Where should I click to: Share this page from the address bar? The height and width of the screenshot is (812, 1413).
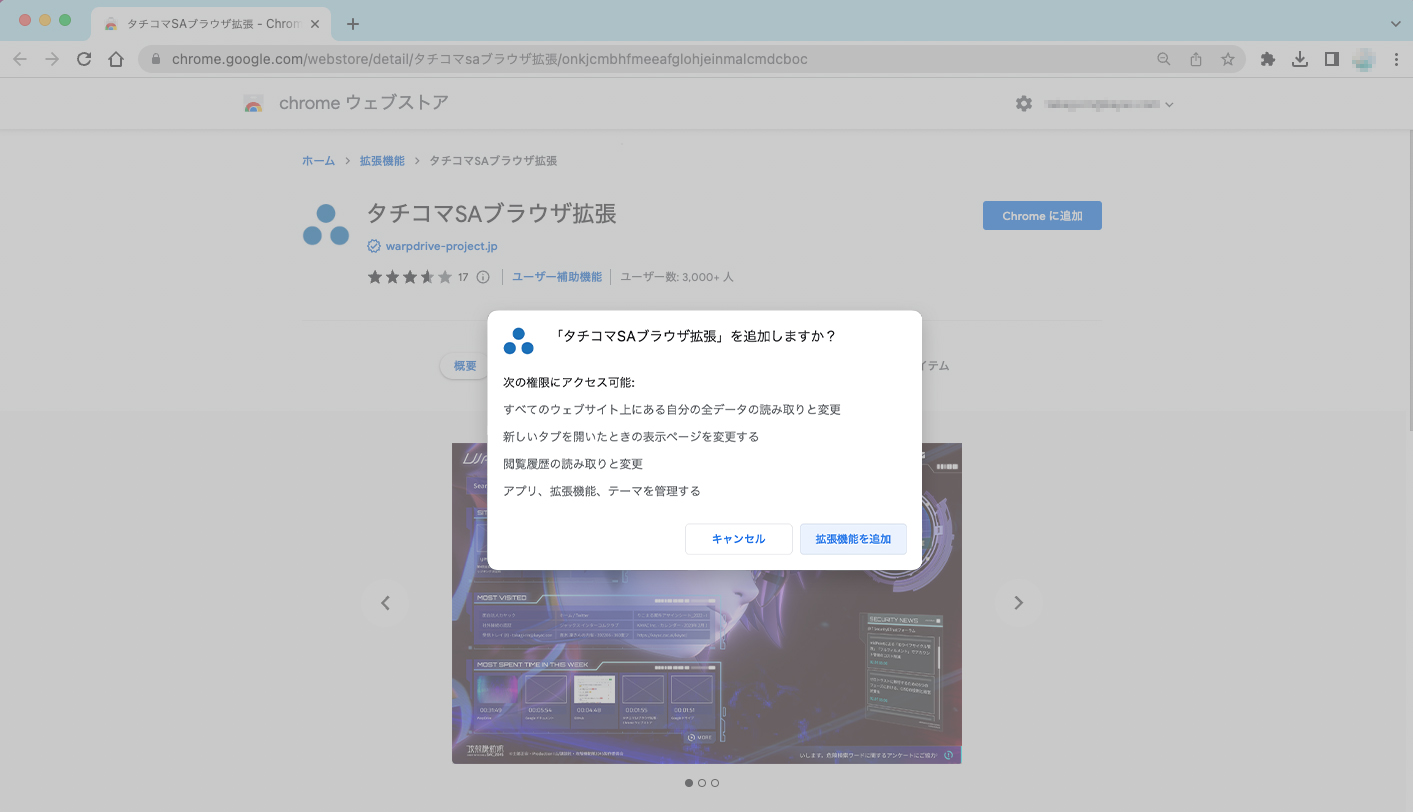pyautogui.click(x=1196, y=59)
